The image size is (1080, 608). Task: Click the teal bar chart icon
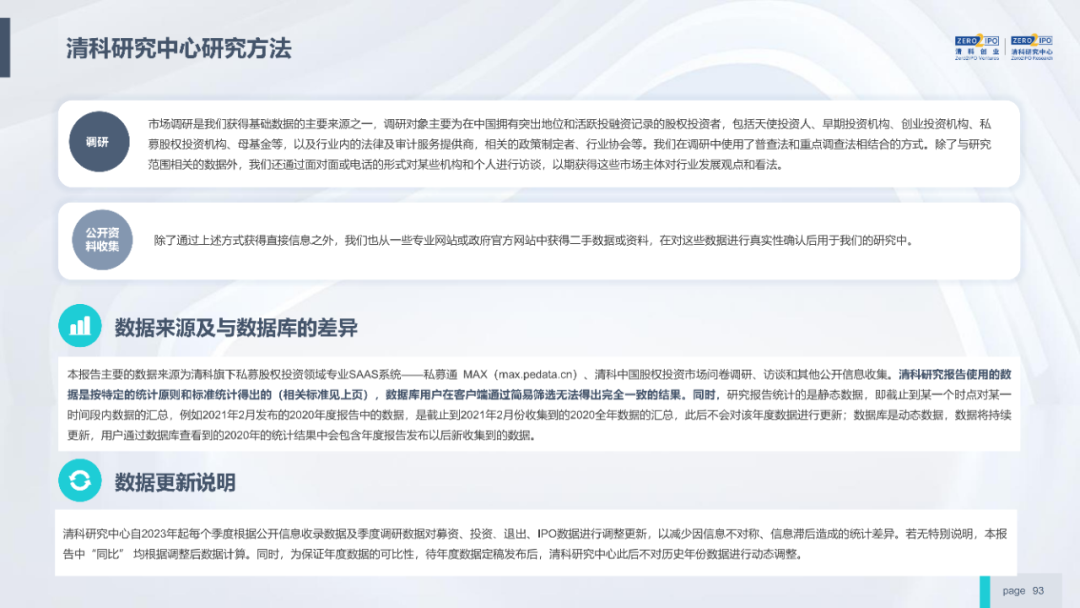coord(80,326)
